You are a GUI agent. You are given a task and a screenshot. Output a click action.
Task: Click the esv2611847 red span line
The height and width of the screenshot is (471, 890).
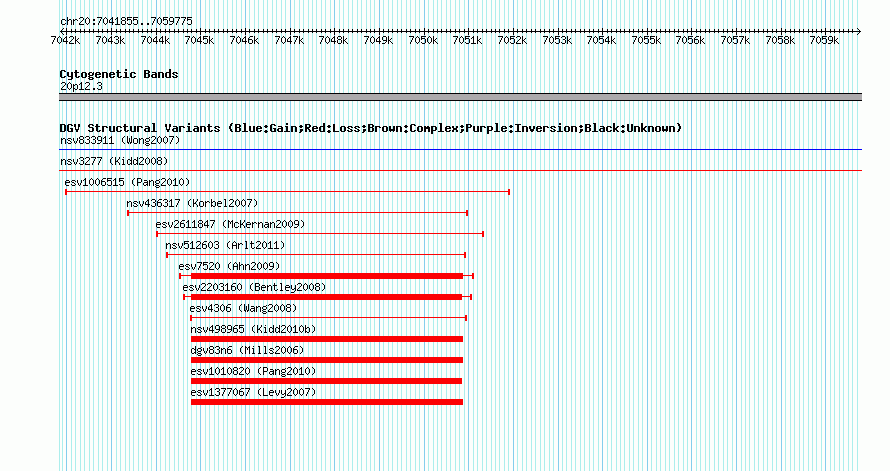pos(320,234)
